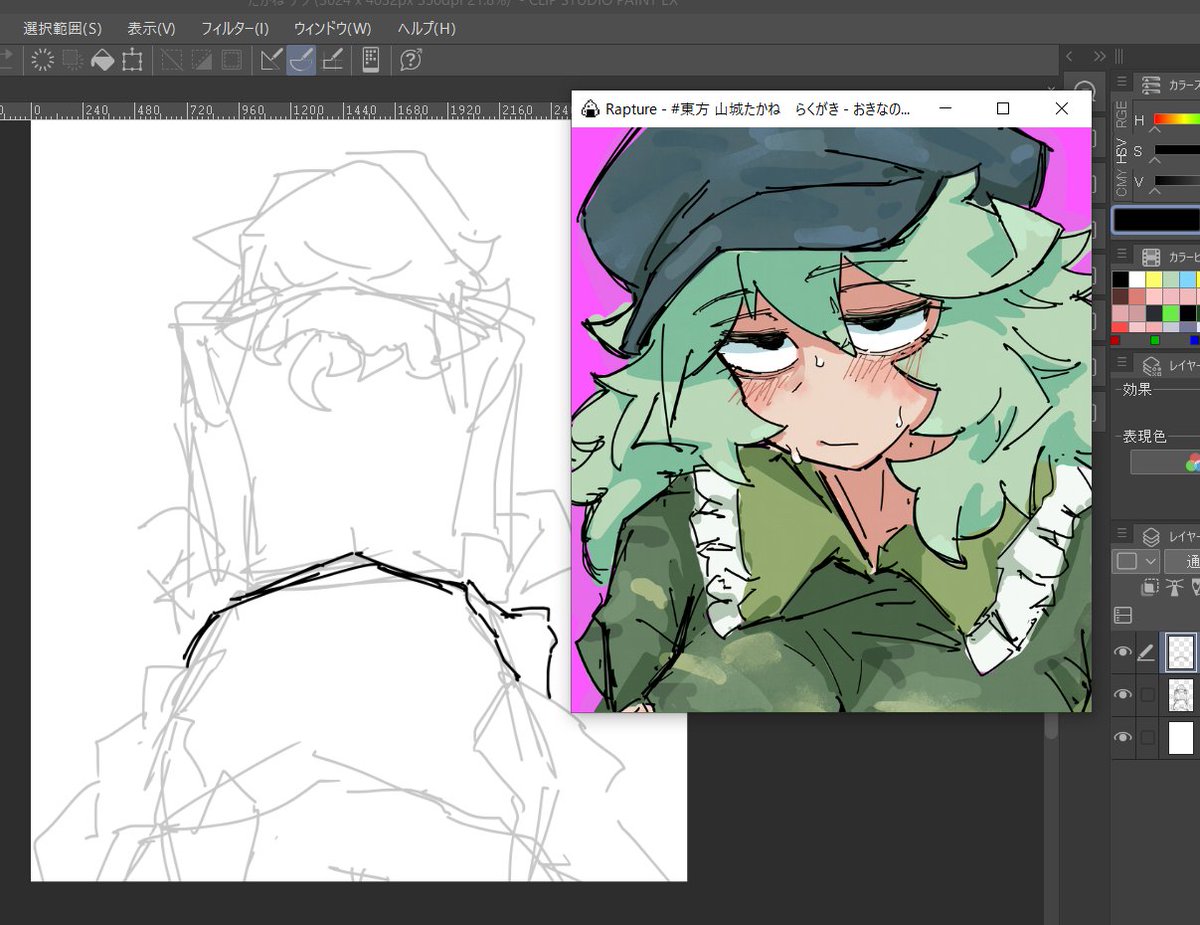
Task: Click the layer palette color box
Action: coord(1127,562)
